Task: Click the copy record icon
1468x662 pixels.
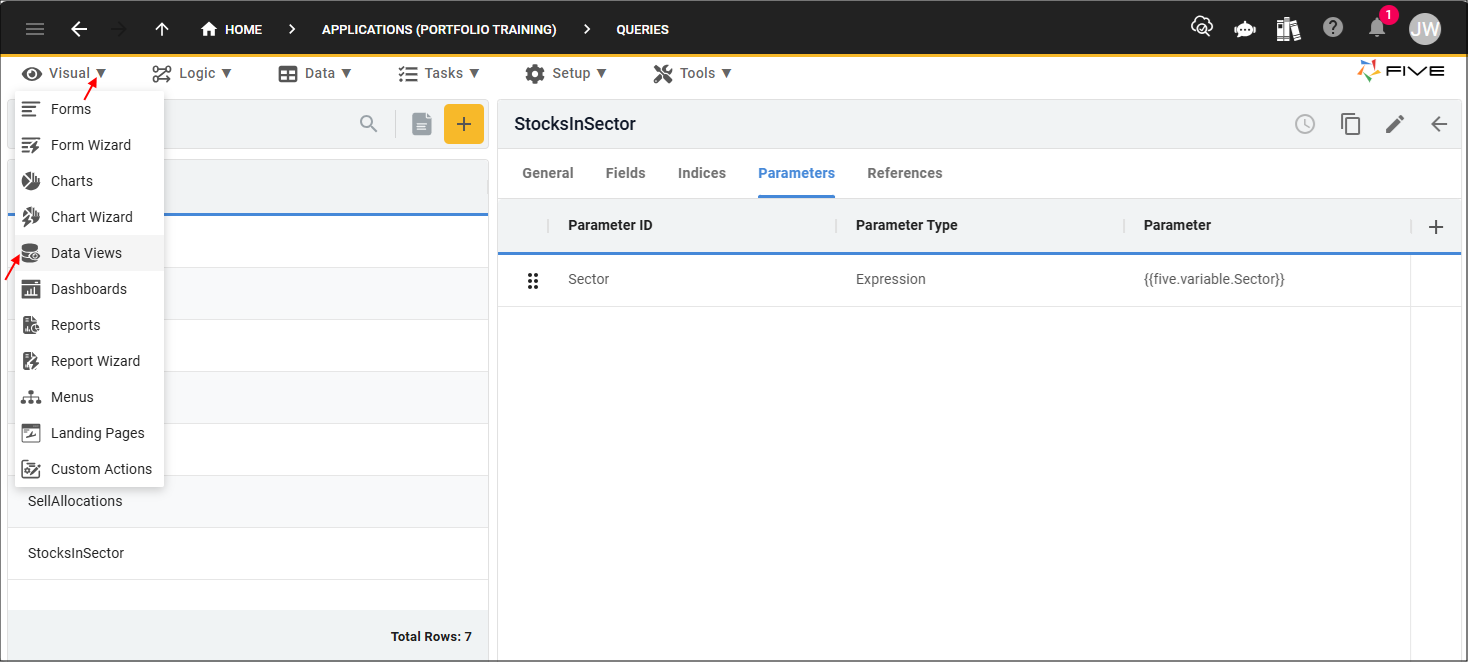Action: 1351,124
